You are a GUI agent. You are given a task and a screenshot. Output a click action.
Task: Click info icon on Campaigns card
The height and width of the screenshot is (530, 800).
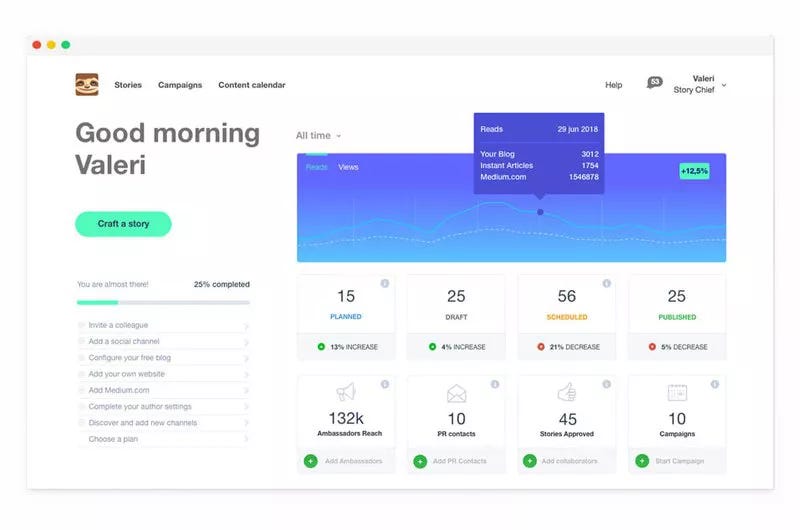pos(714,384)
